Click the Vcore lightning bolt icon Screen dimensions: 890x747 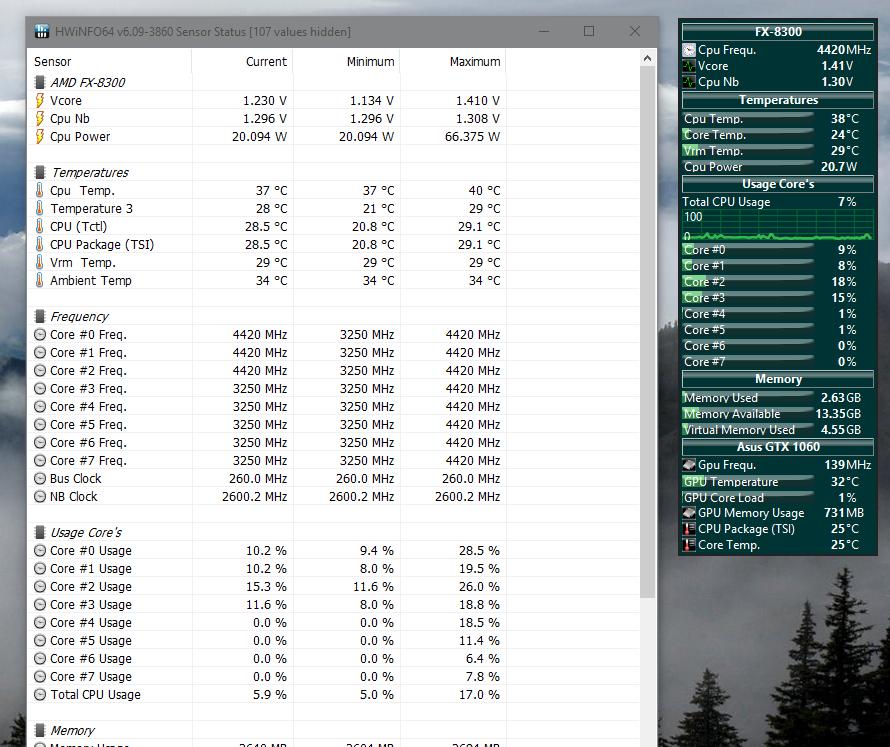[x=40, y=100]
